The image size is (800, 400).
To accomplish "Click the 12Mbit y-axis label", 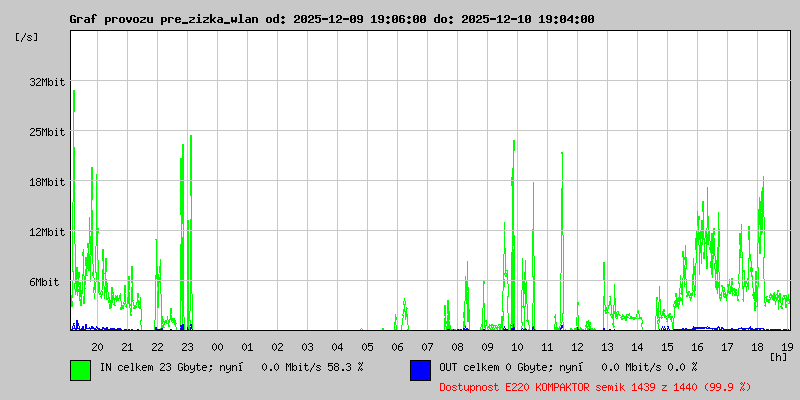I will click(47, 232).
